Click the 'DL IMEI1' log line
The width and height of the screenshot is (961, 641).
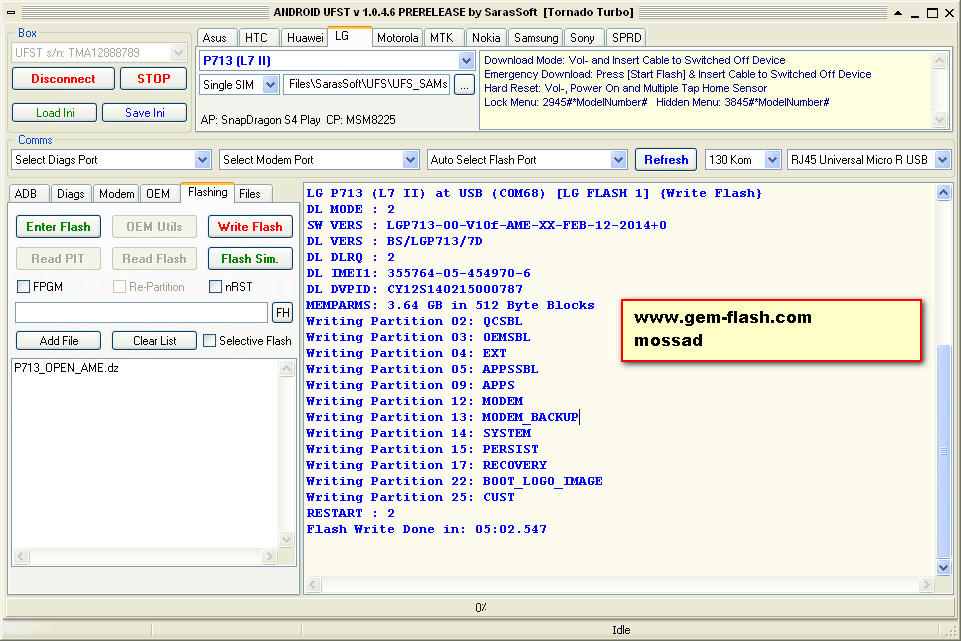(419, 273)
